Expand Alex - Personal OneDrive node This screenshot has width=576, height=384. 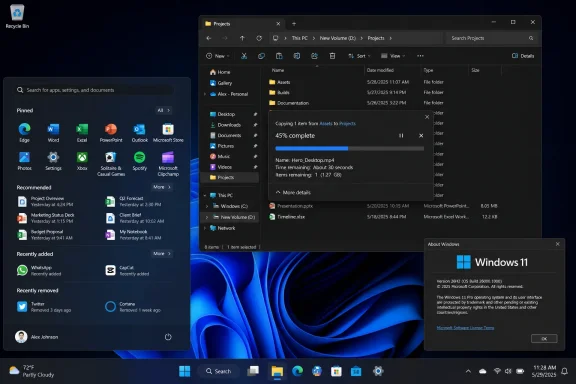coord(205,94)
